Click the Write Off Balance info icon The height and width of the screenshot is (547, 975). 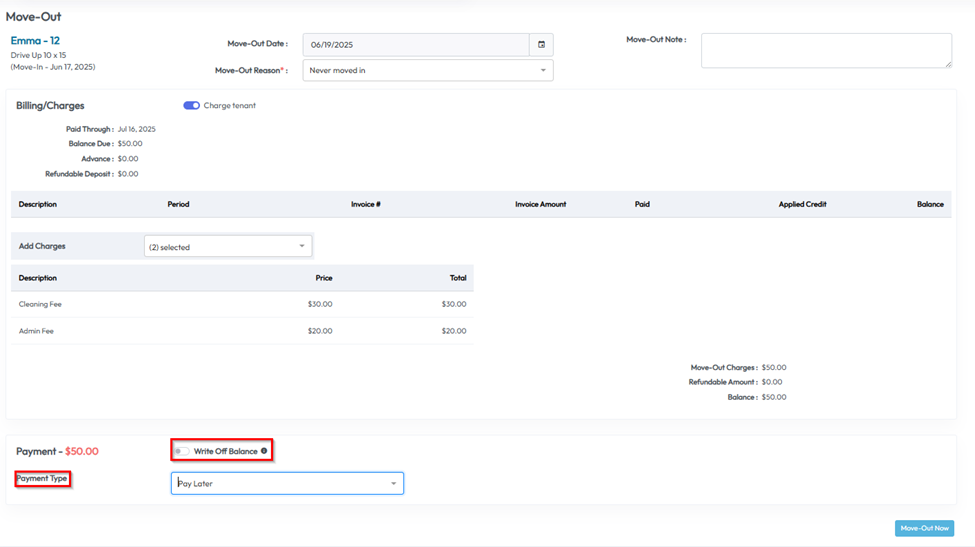coord(264,451)
